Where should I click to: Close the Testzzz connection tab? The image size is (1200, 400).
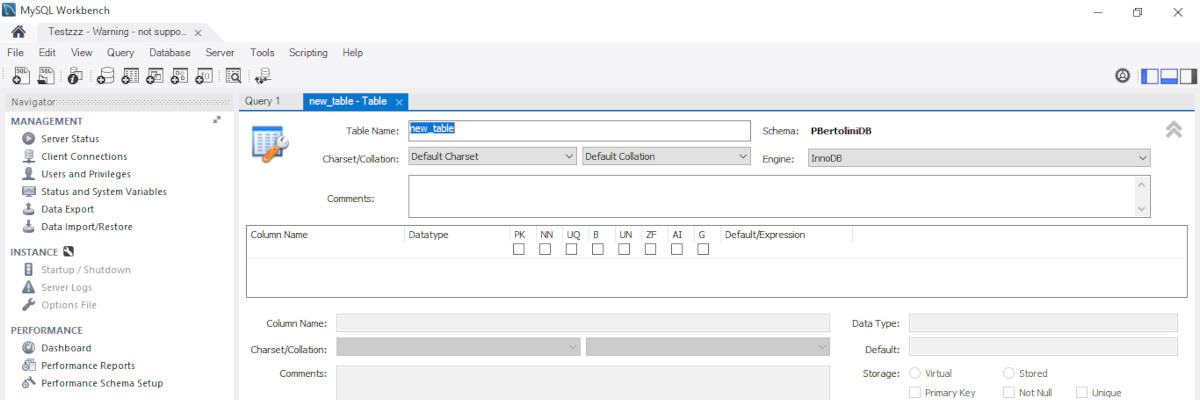pyautogui.click(x=198, y=32)
